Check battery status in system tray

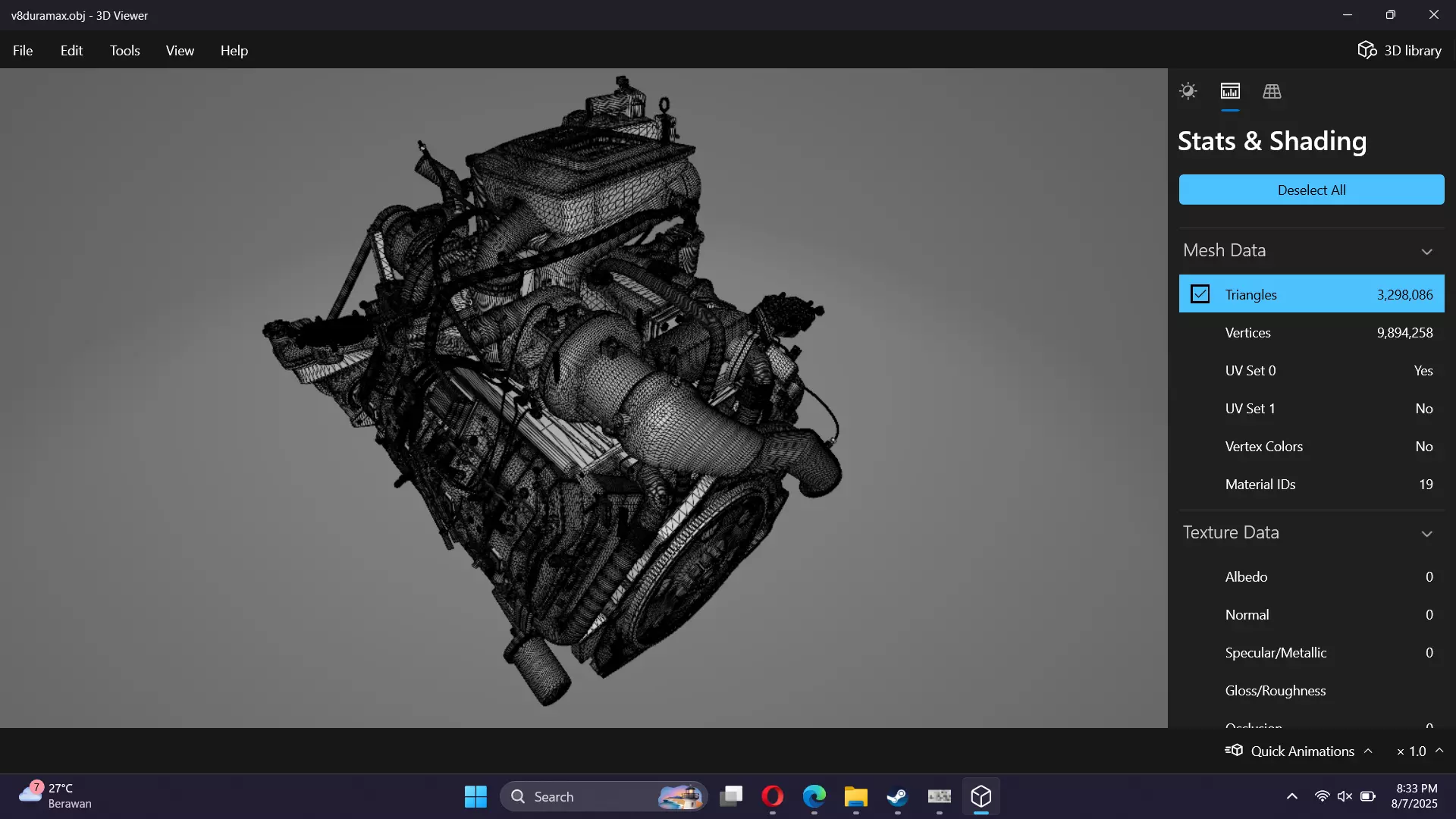1368,796
